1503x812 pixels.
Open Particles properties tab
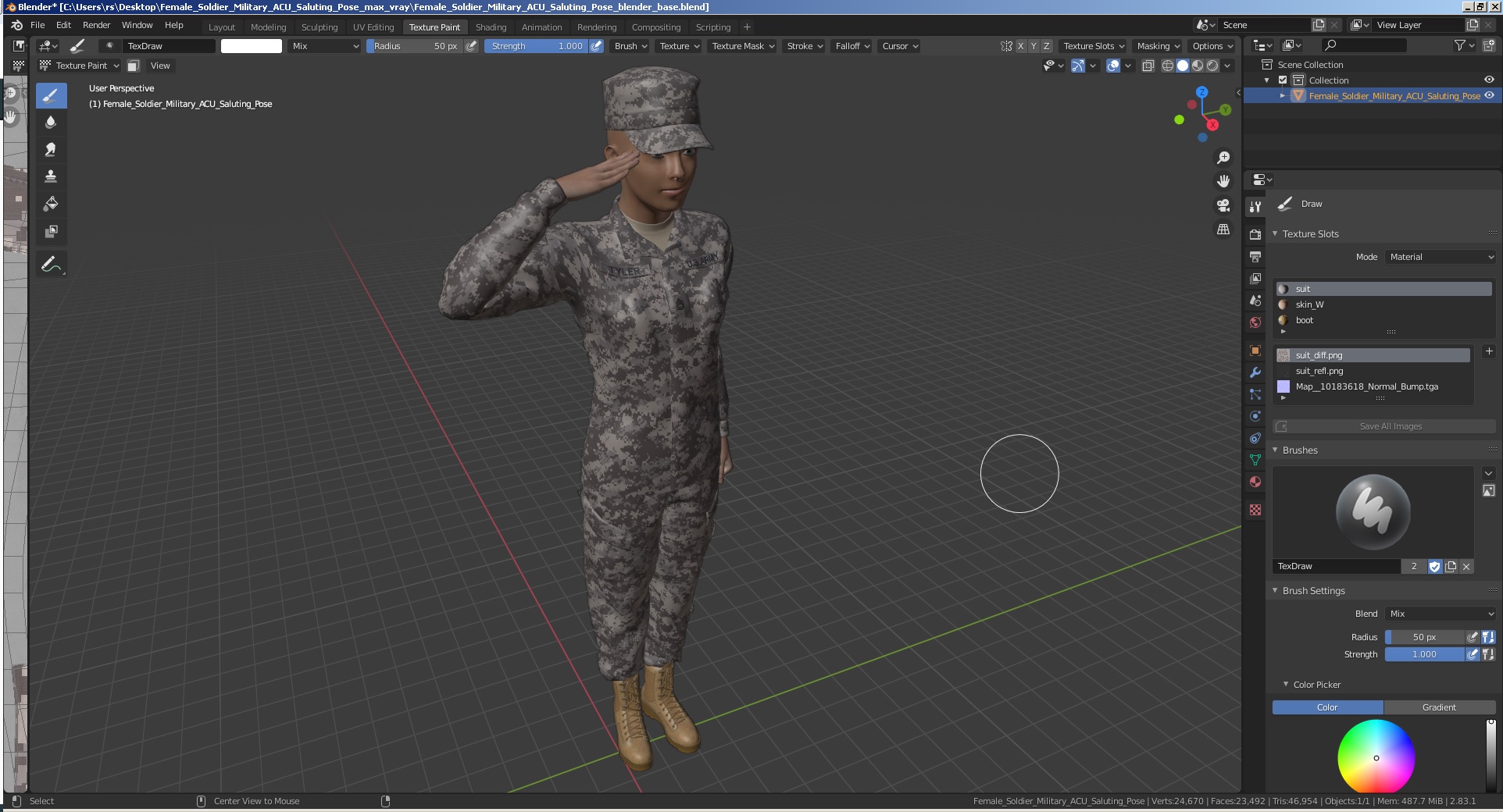(x=1255, y=394)
